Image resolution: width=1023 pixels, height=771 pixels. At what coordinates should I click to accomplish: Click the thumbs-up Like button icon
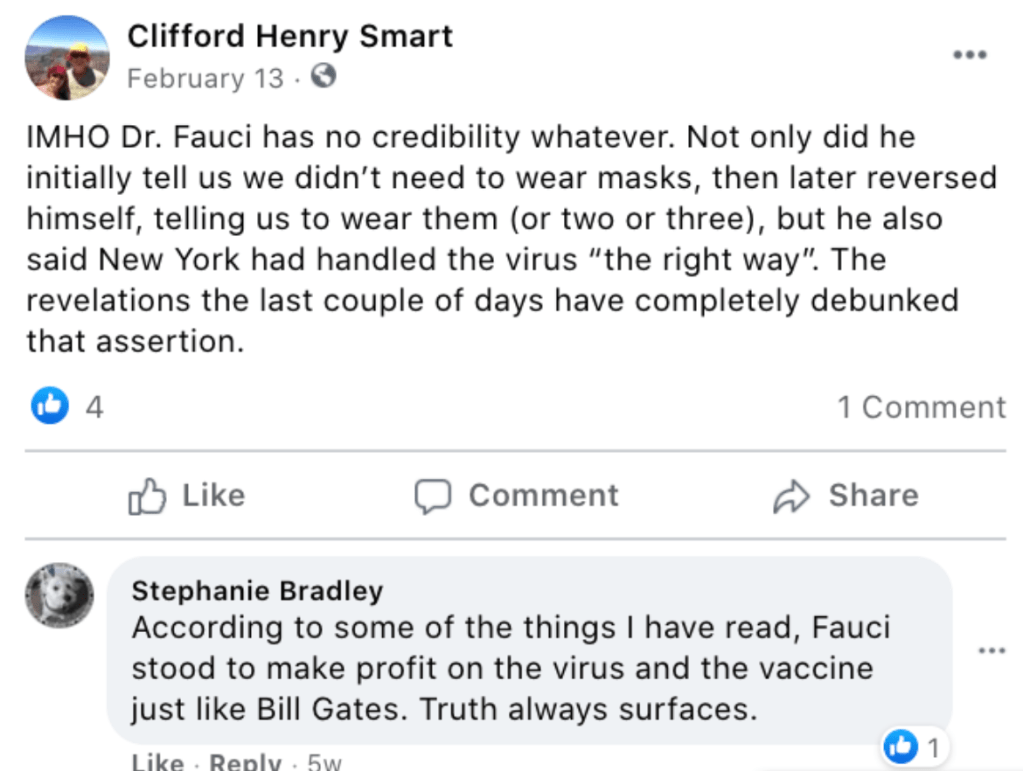pyautogui.click(x=146, y=496)
